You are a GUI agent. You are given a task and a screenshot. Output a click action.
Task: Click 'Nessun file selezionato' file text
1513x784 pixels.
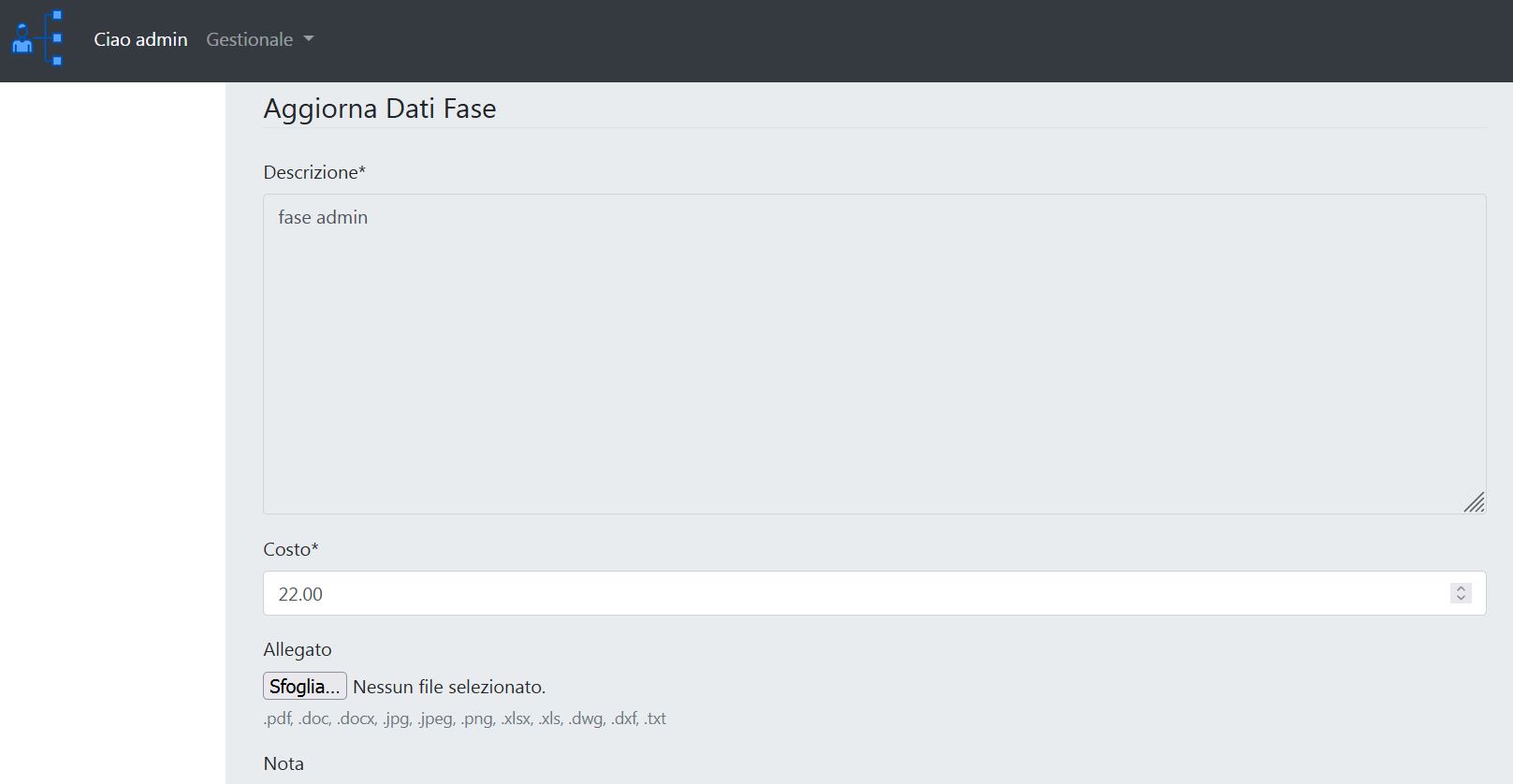[x=449, y=687]
